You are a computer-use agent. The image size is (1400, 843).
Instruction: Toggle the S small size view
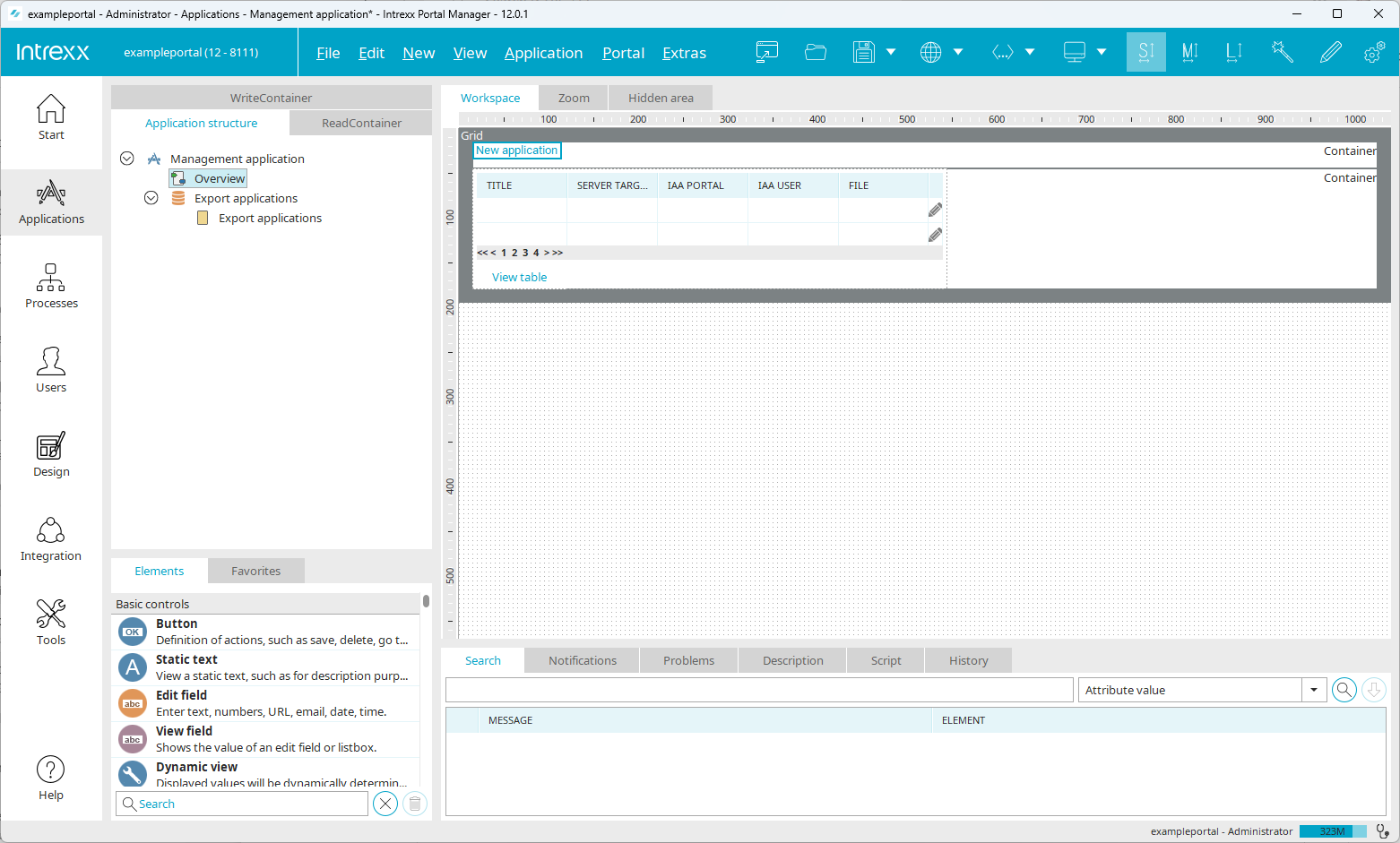click(1145, 52)
